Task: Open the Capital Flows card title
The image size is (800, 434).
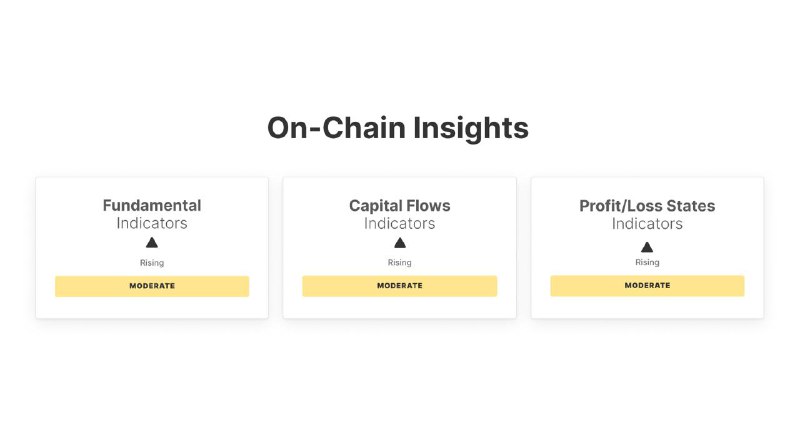Action: 399,206
